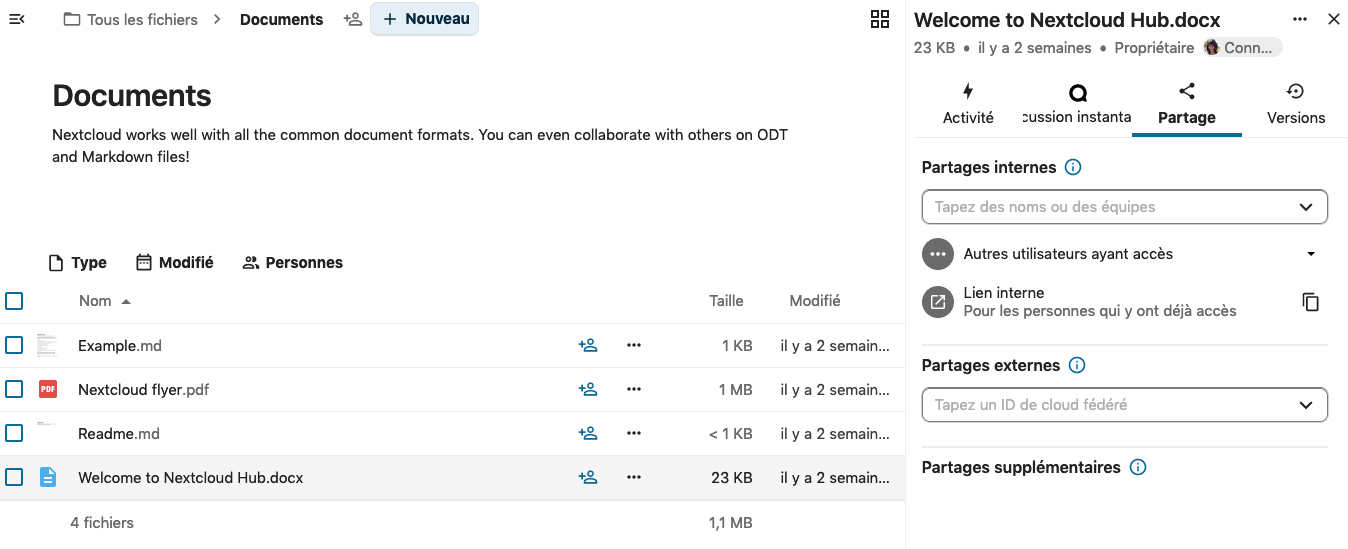Click the Nouveau button
The width and height of the screenshot is (1348, 549).
point(425,19)
